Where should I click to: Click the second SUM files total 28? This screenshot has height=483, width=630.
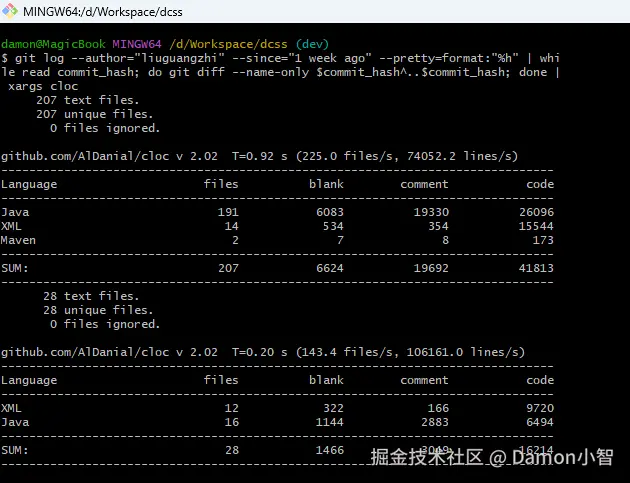232,450
